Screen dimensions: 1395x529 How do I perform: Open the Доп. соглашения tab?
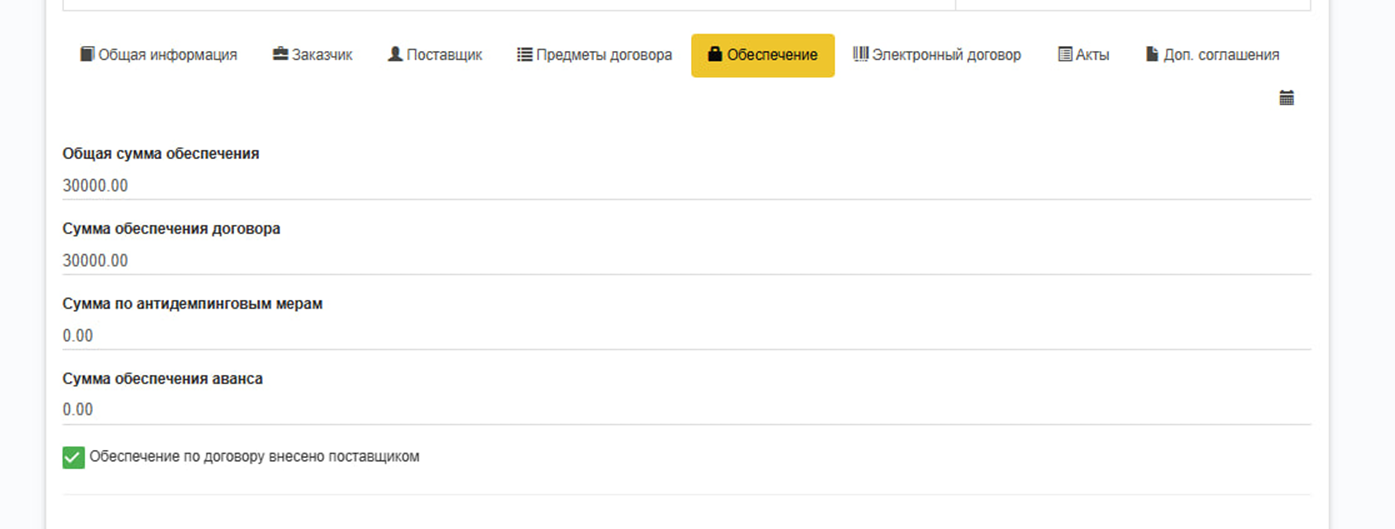[x=1220, y=55]
